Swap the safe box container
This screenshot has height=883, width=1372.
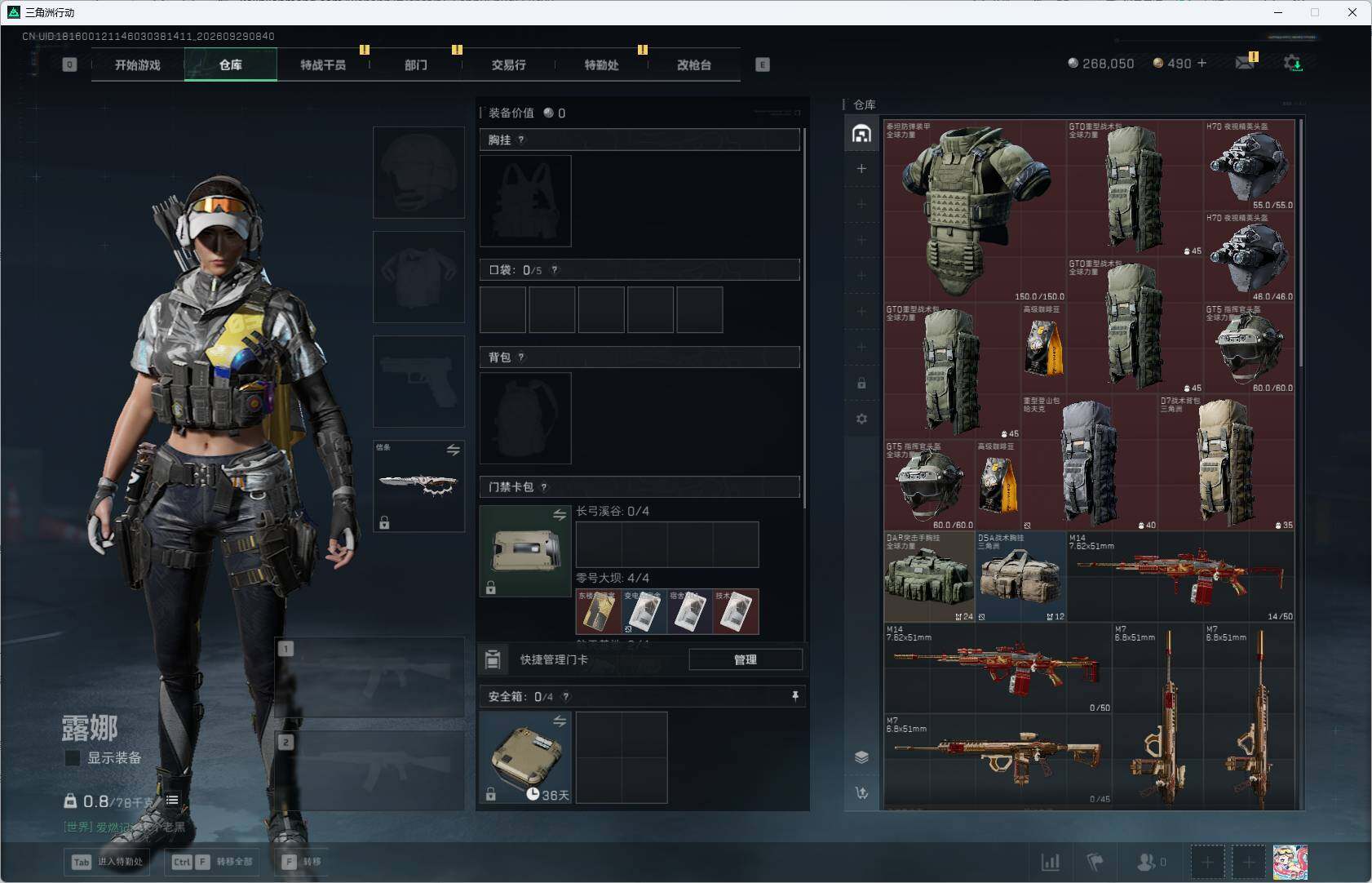click(x=560, y=721)
